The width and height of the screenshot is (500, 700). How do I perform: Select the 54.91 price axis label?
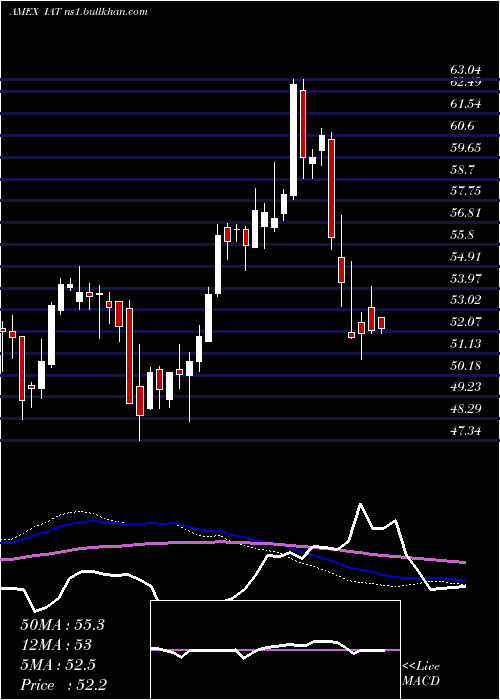coord(466,257)
